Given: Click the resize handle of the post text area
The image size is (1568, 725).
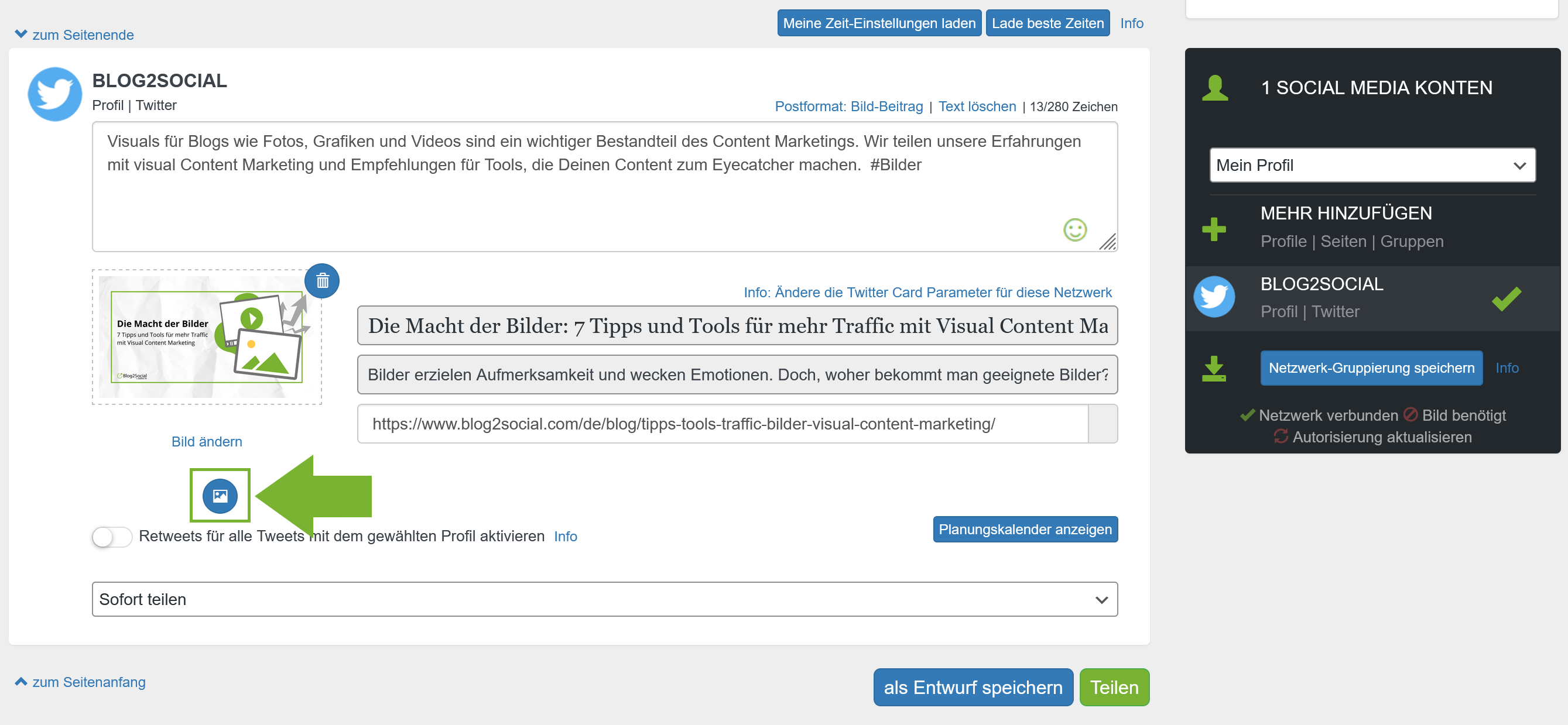Looking at the screenshot, I should coord(1108,242).
